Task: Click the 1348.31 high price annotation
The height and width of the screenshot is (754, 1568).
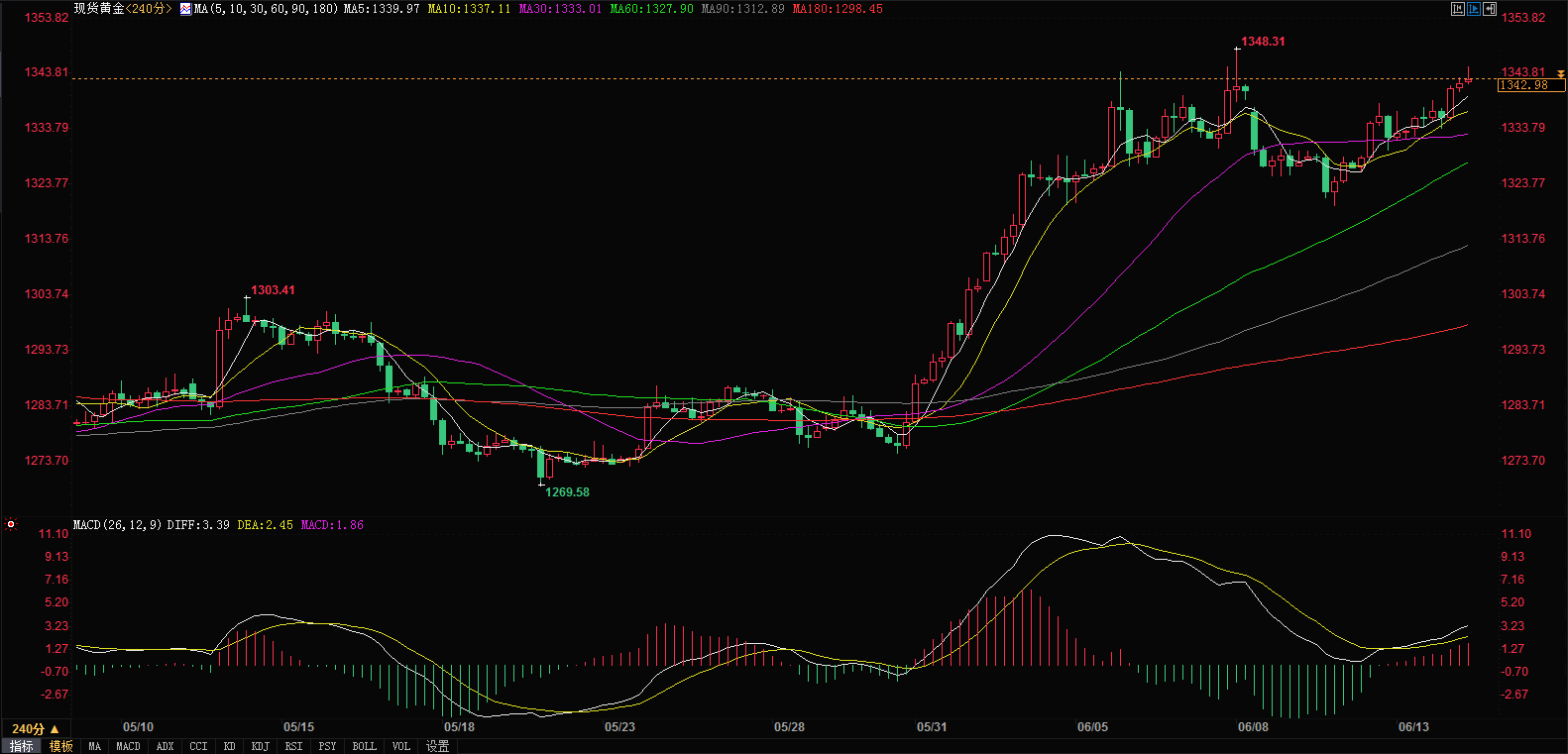Action: (1264, 42)
